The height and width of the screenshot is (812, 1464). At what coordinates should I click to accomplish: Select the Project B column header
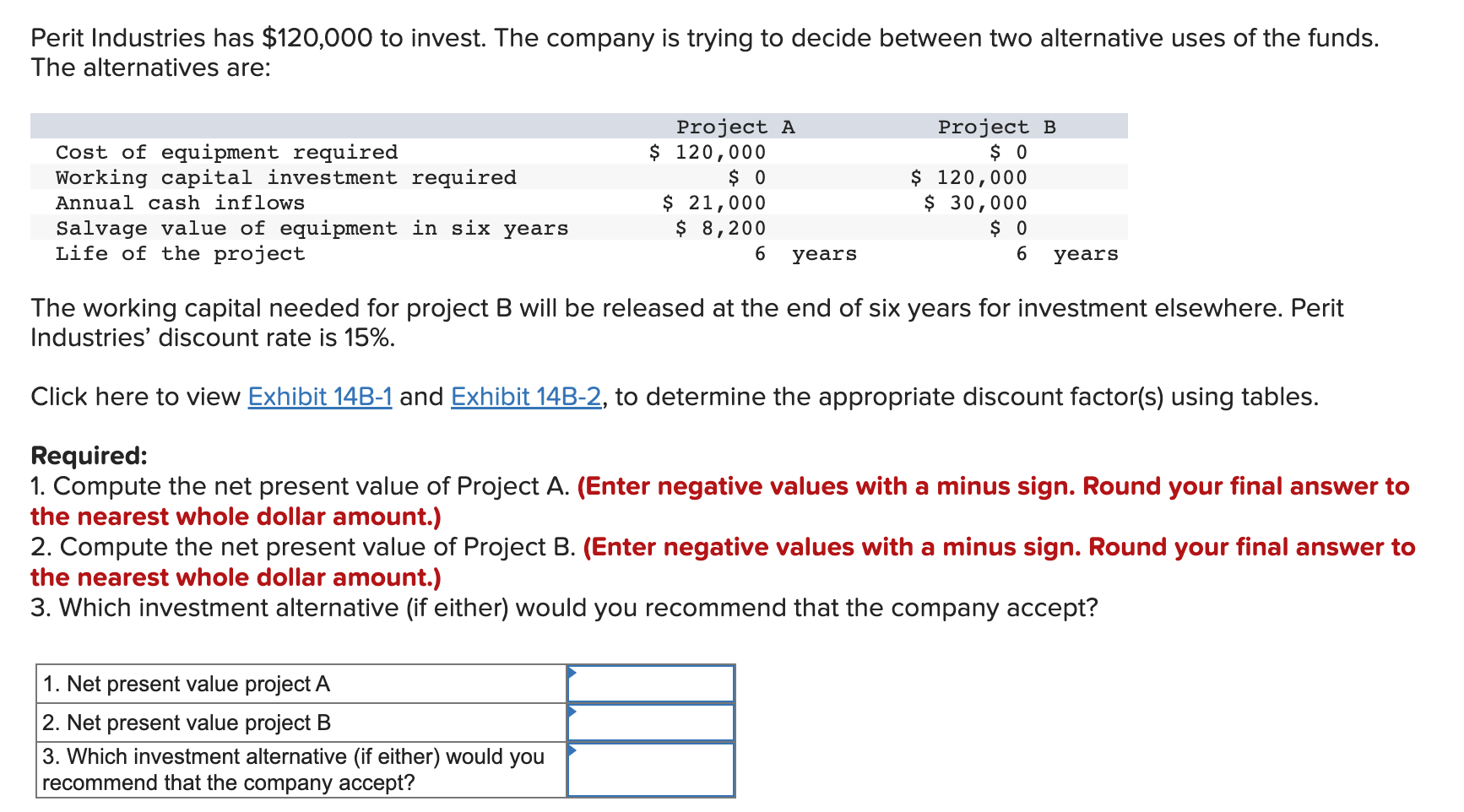click(x=998, y=126)
